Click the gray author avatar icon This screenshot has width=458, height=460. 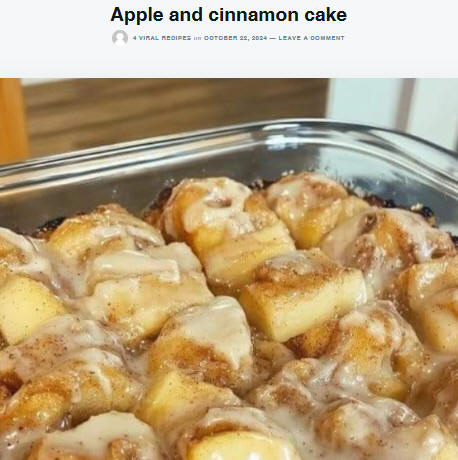[x=120, y=38]
